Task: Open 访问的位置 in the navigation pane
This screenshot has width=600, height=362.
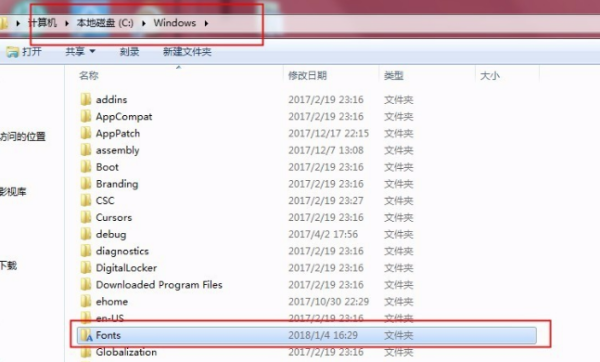Action: tap(23, 136)
